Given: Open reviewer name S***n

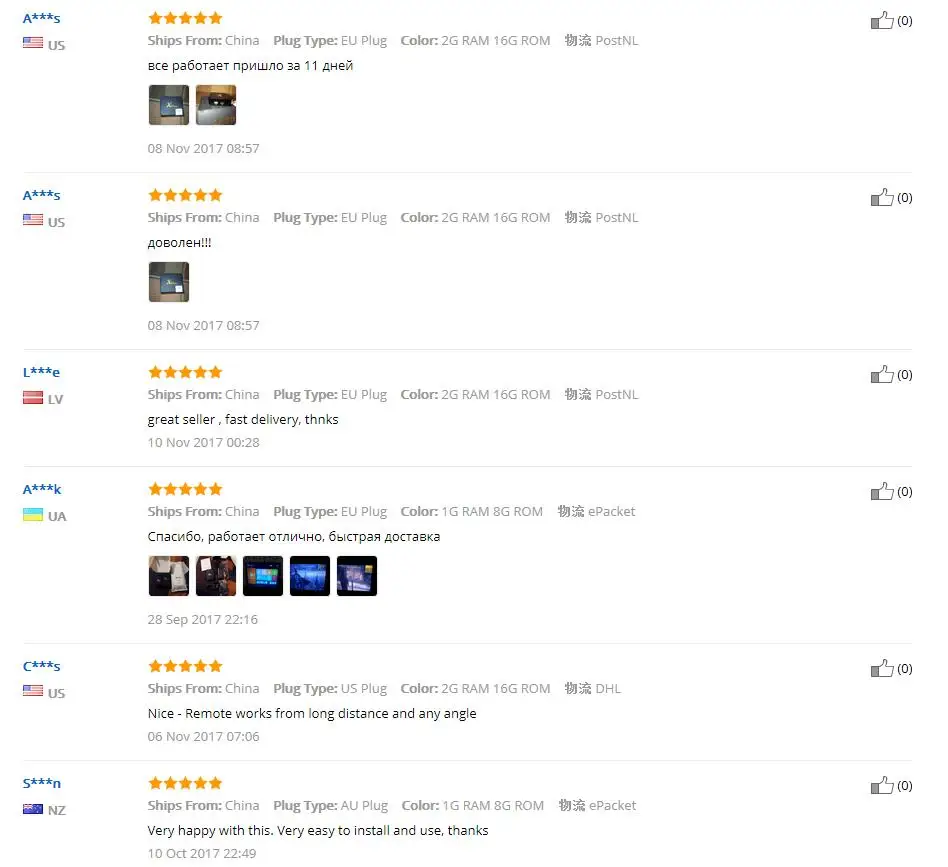Looking at the screenshot, I should pyautogui.click(x=42, y=783).
